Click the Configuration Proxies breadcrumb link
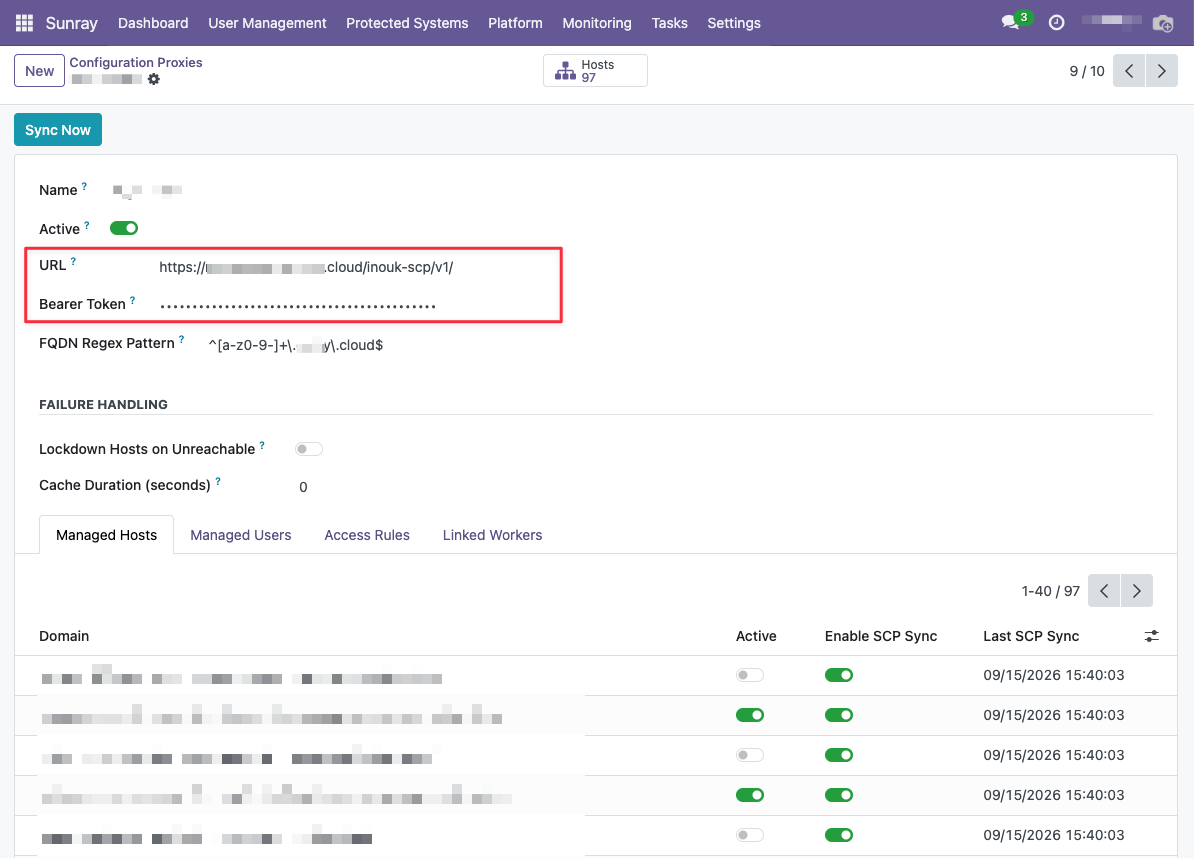Screen dimensions: 1194x858 136,62
